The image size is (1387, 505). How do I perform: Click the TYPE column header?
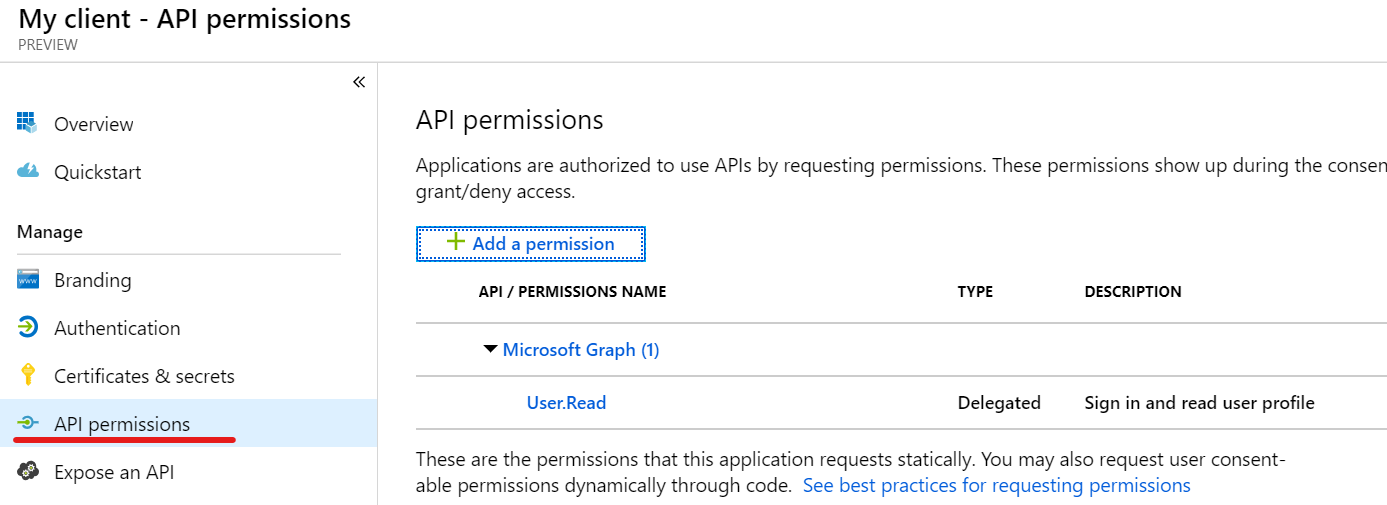pyautogui.click(x=975, y=292)
